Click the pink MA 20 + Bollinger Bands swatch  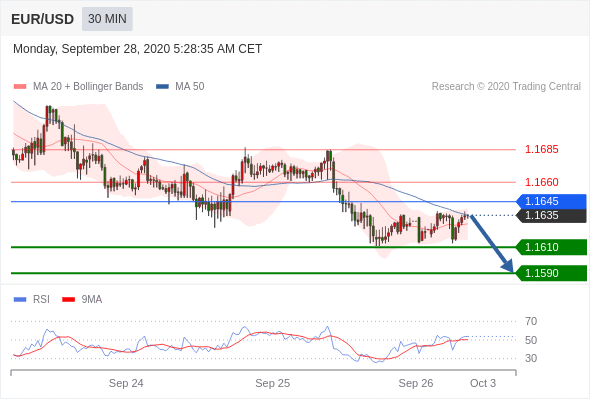tap(20, 87)
